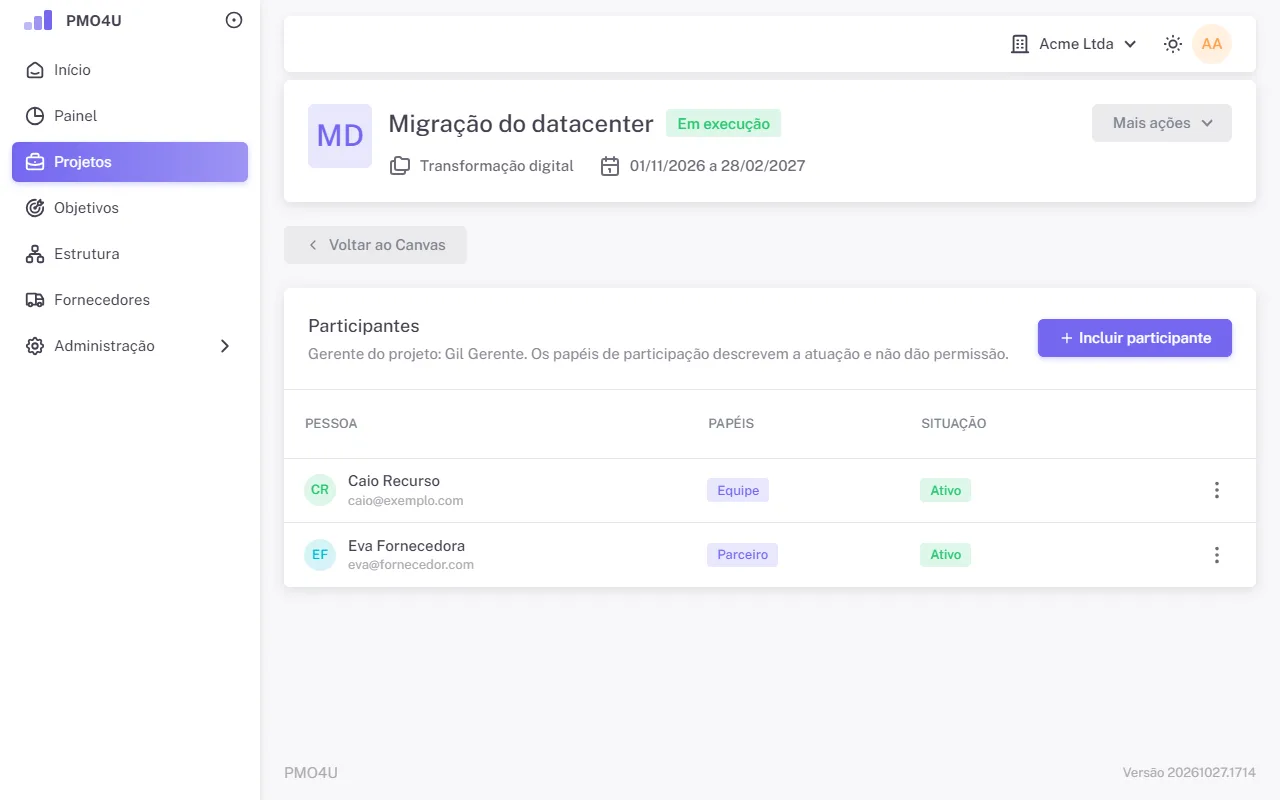Click email eva@fornecedor.com
1280x800 pixels.
tap(411, 565)
